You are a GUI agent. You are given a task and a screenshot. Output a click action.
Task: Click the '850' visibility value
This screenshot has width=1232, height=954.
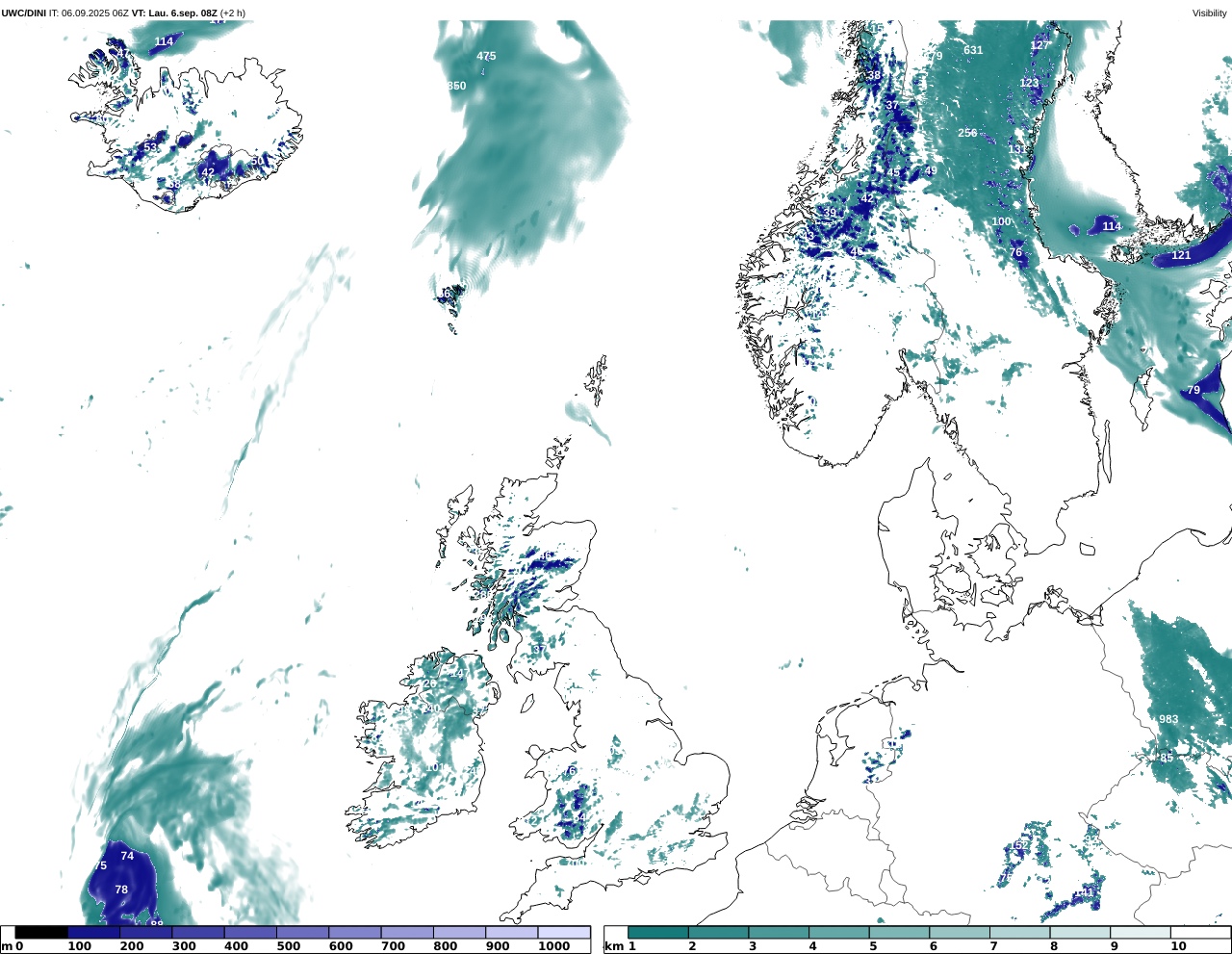click(456, 86)
